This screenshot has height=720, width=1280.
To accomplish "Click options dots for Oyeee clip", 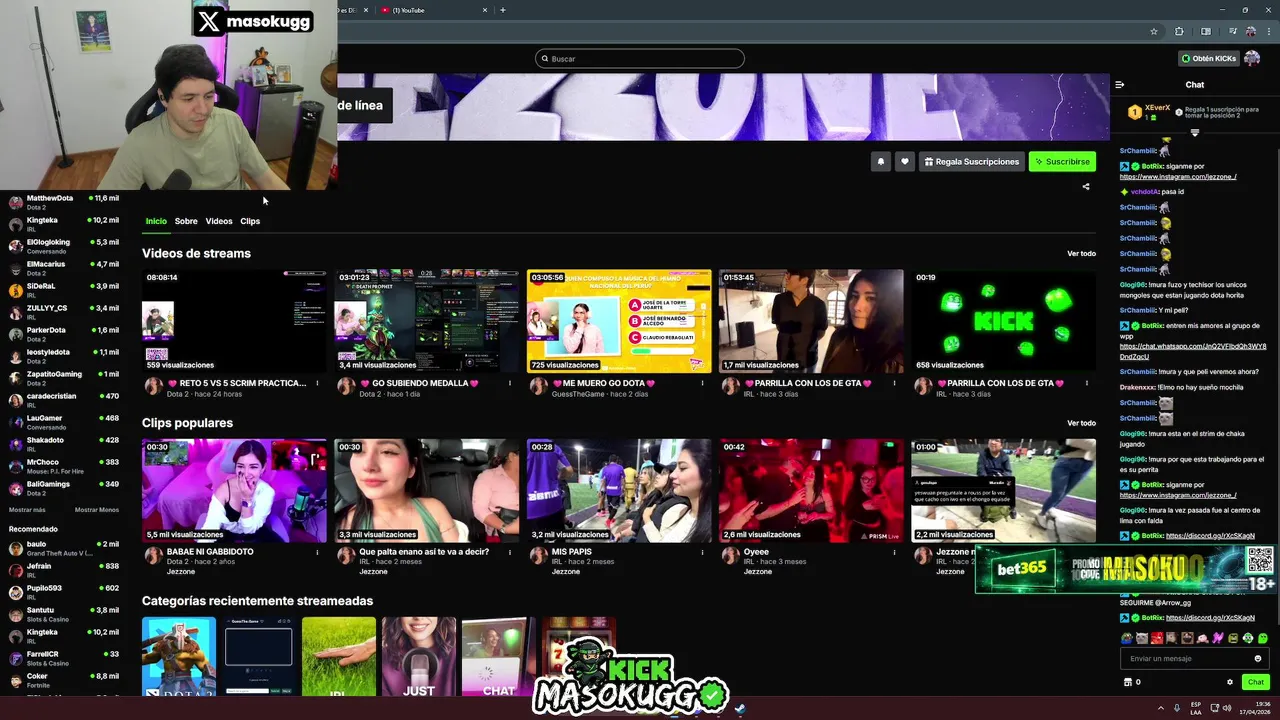I will click(894, 551).
